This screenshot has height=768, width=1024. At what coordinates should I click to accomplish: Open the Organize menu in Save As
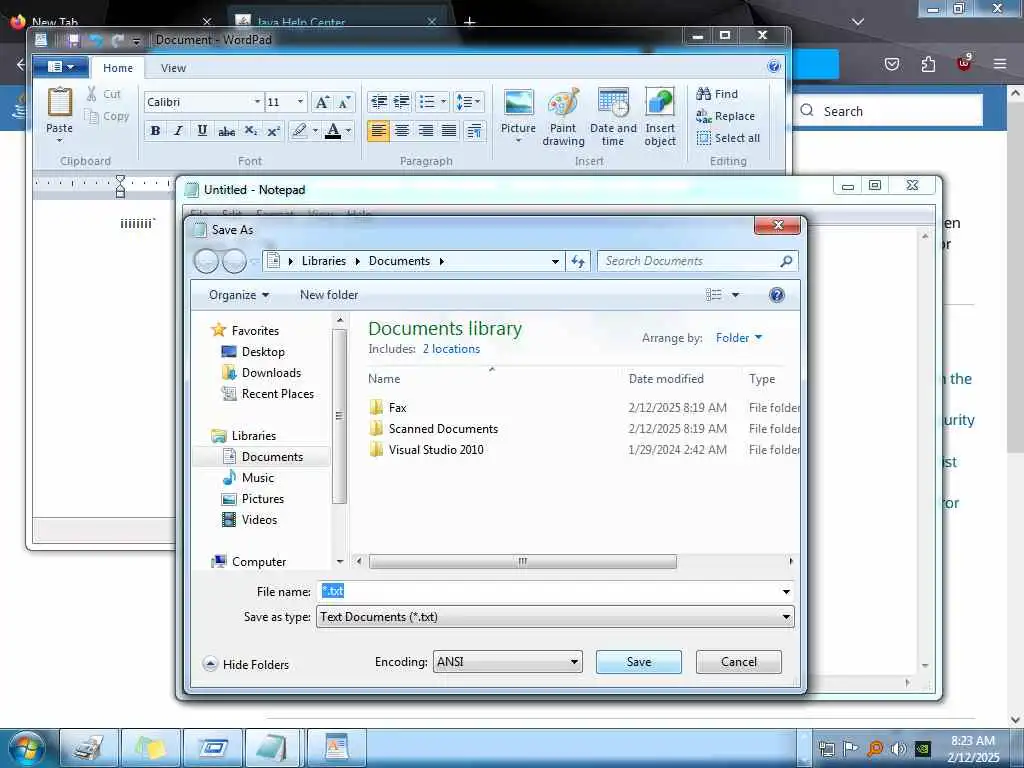point(238,295)
